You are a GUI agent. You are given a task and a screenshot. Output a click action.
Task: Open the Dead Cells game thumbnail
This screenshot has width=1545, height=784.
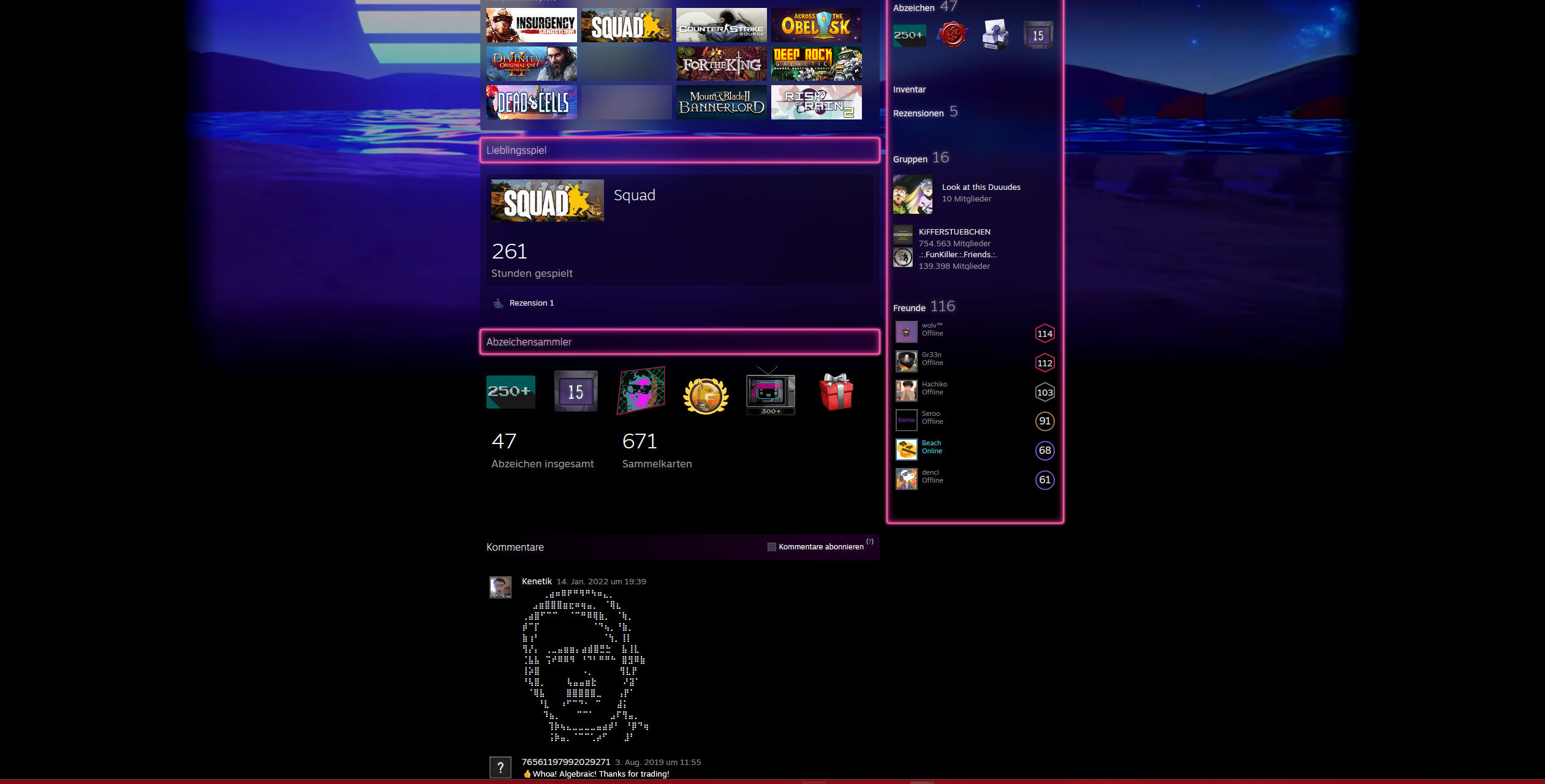pos(531,102)
